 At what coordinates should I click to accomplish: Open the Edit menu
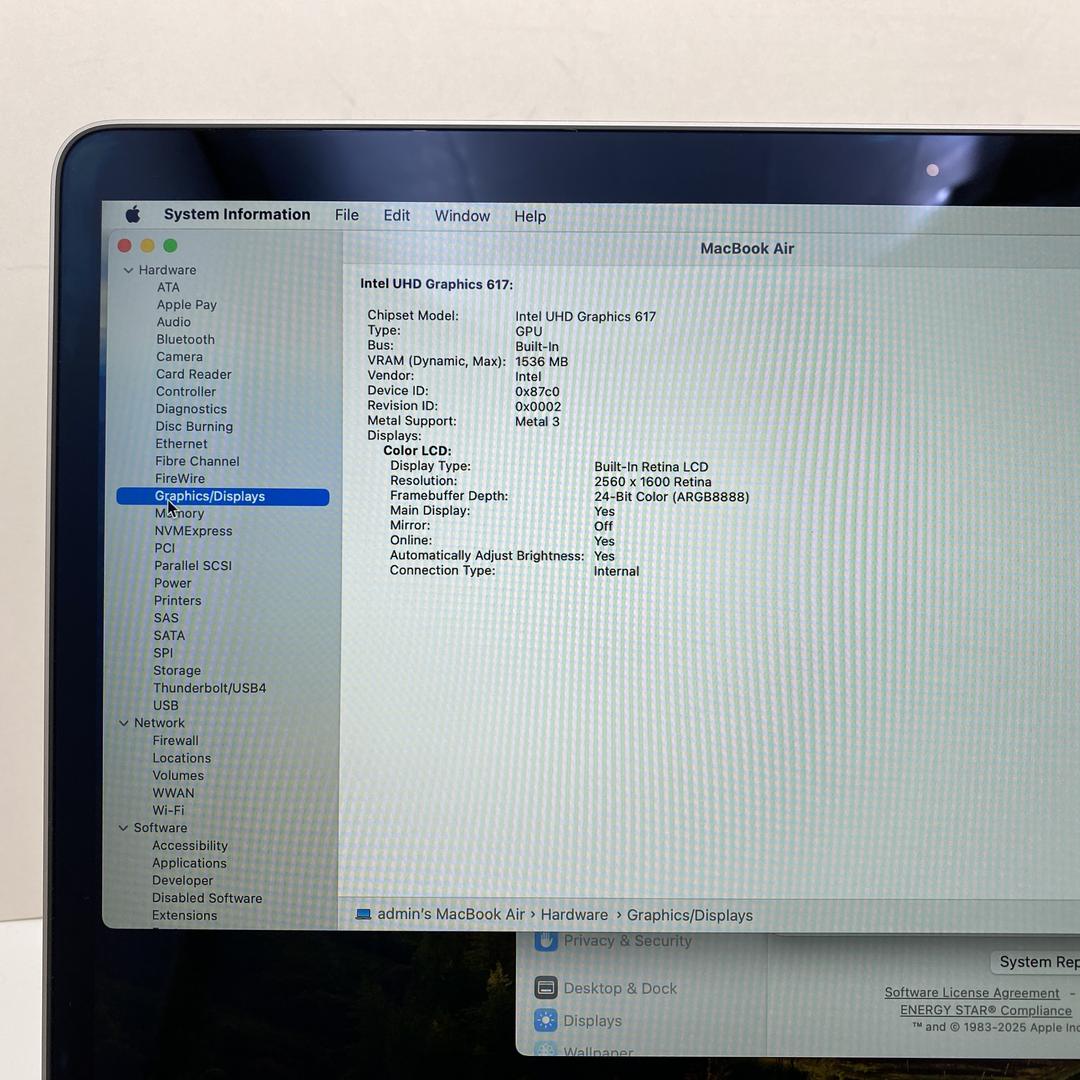pyautogui.click(x=396, y=216)
